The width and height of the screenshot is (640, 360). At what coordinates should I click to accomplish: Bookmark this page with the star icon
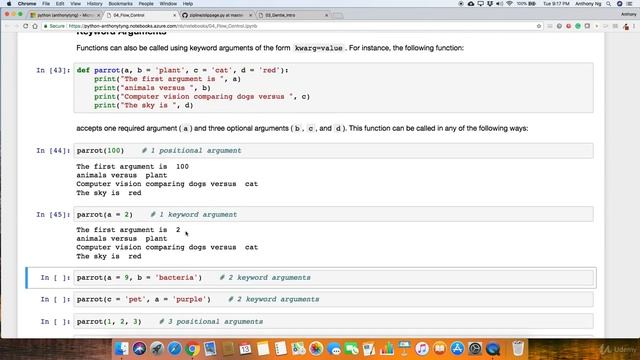[539, 26]
